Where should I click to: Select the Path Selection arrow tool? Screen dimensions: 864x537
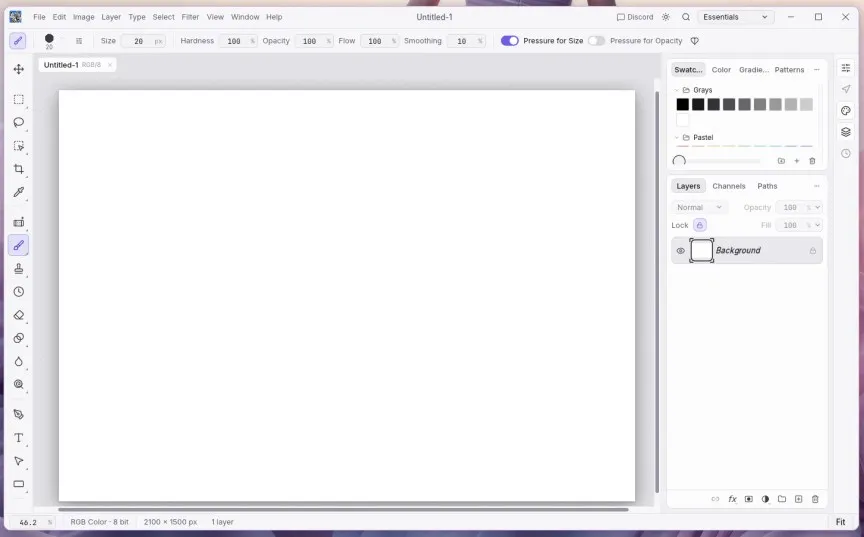tap(19, 461)
